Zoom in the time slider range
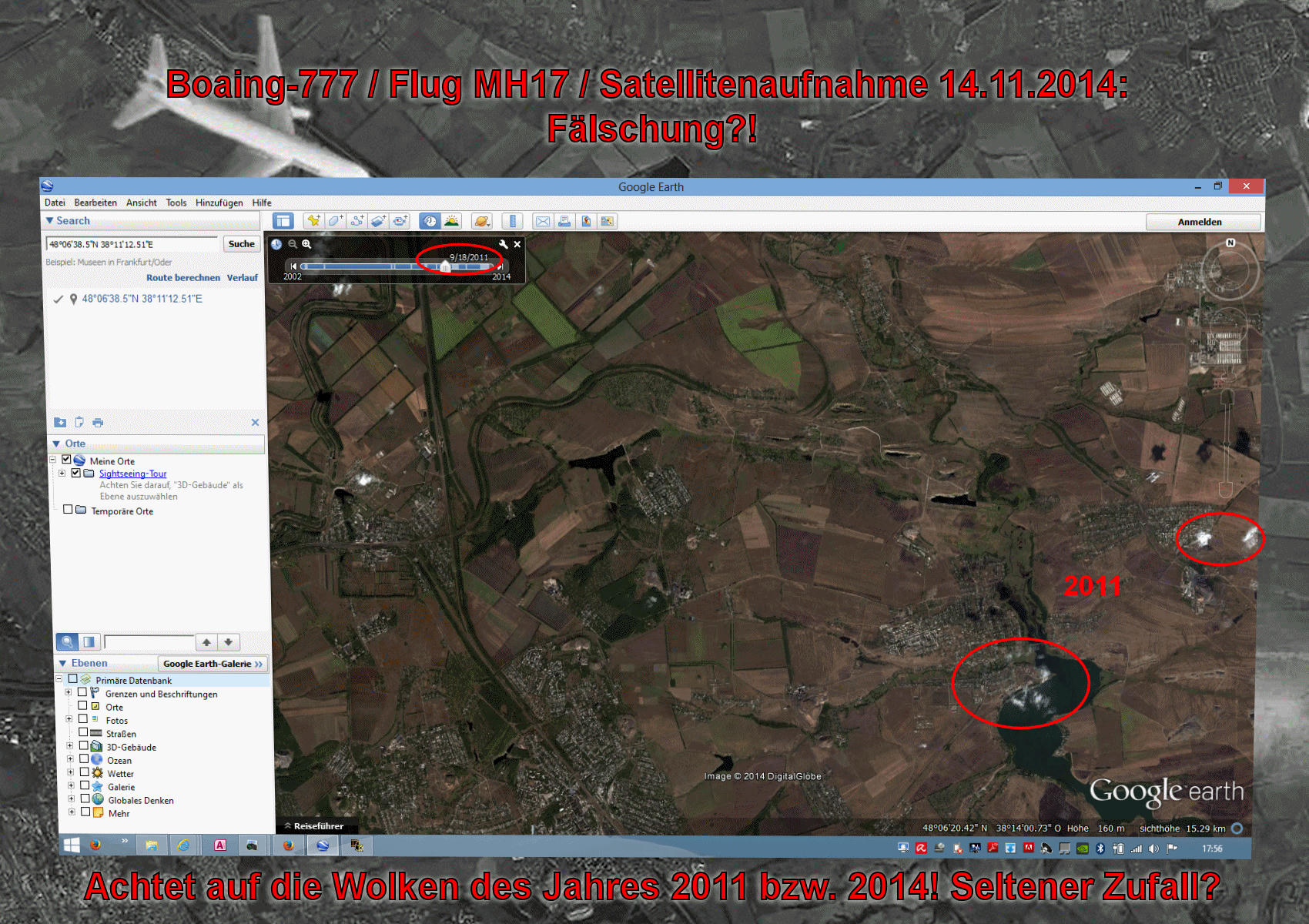 pos(306,244)
